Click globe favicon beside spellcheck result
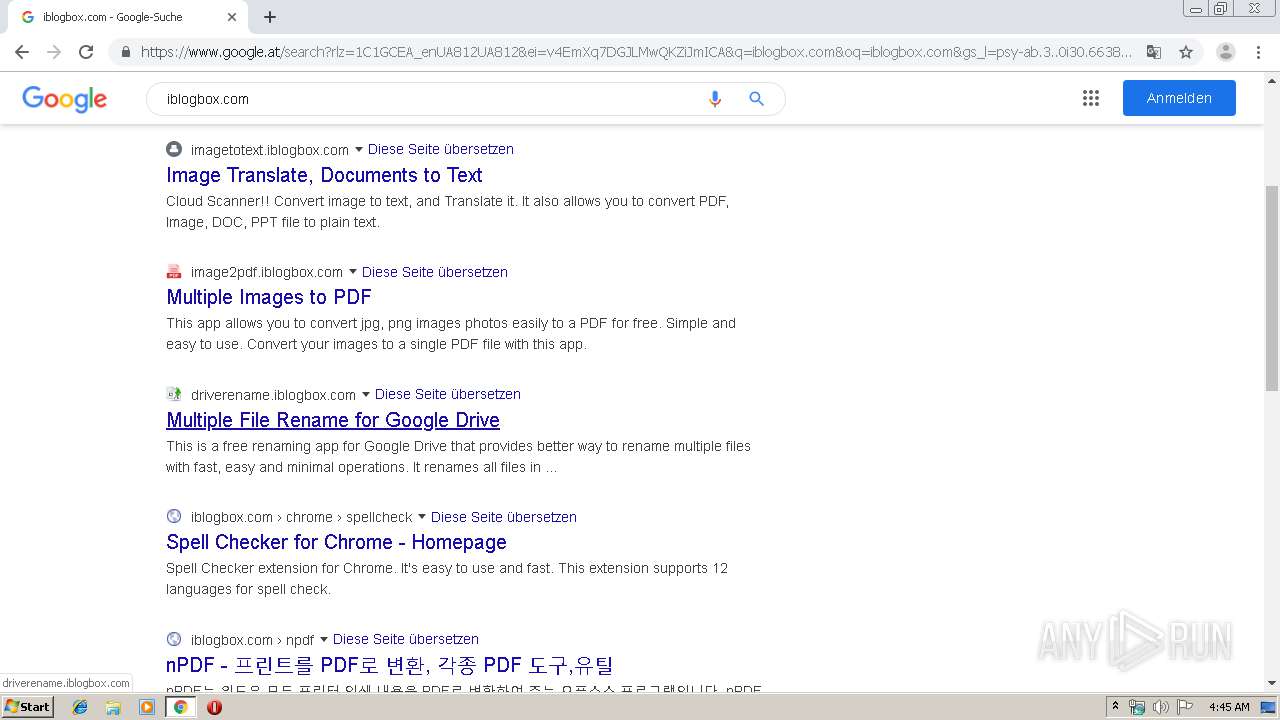 click(174, 517)
